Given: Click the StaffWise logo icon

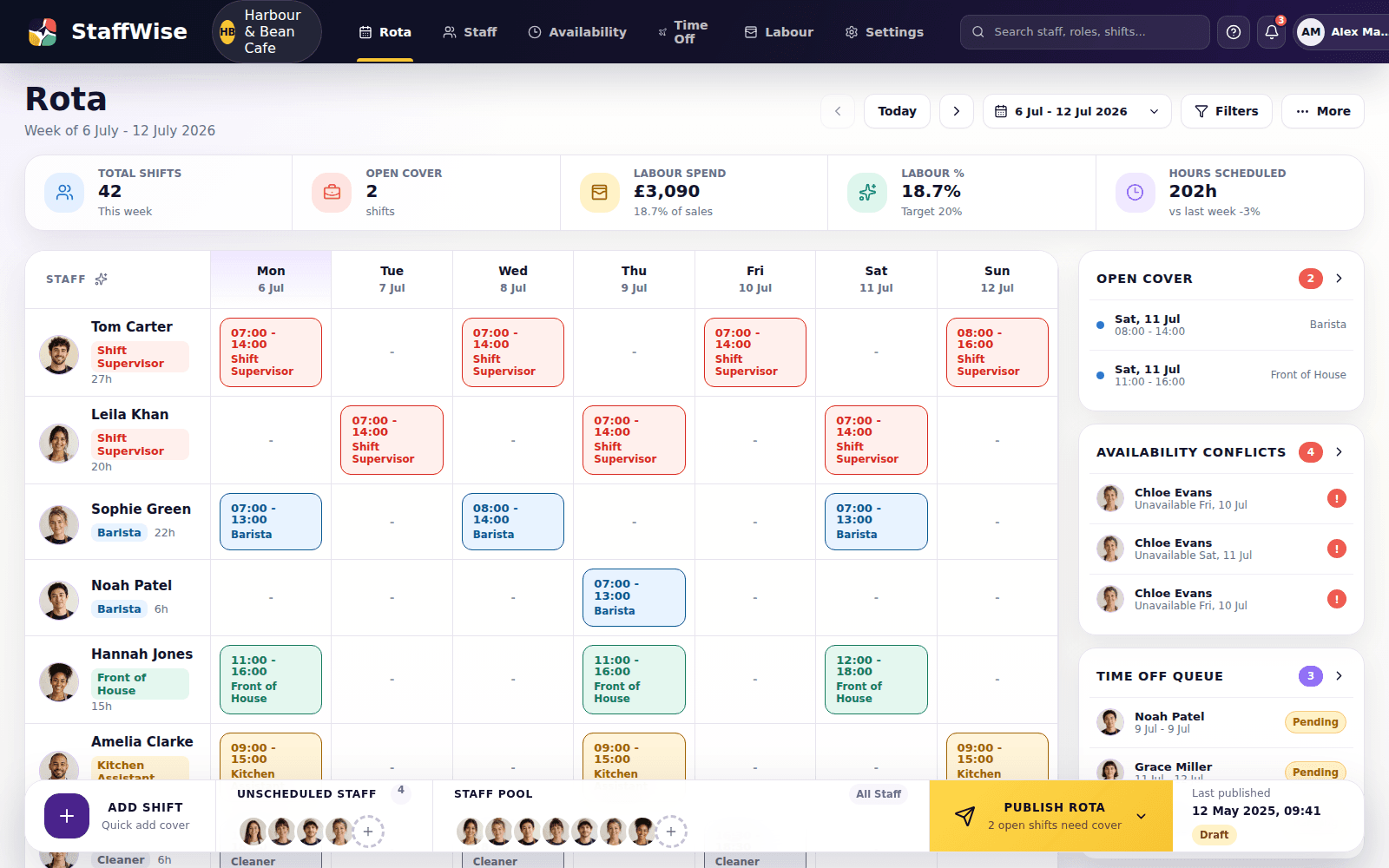Looking at the screenshot, I should (43, 32).
